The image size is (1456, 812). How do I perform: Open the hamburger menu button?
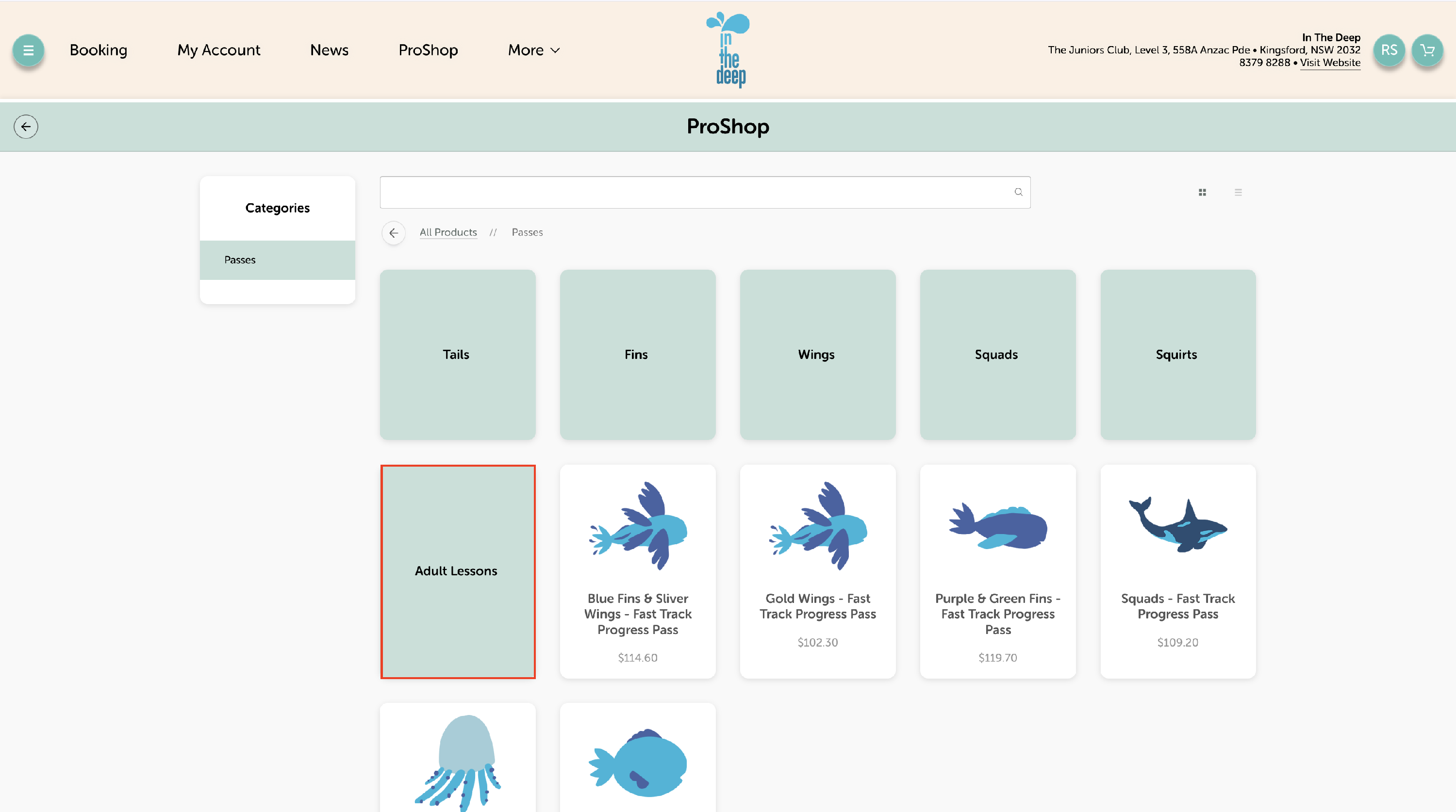(x=28, y=50)
